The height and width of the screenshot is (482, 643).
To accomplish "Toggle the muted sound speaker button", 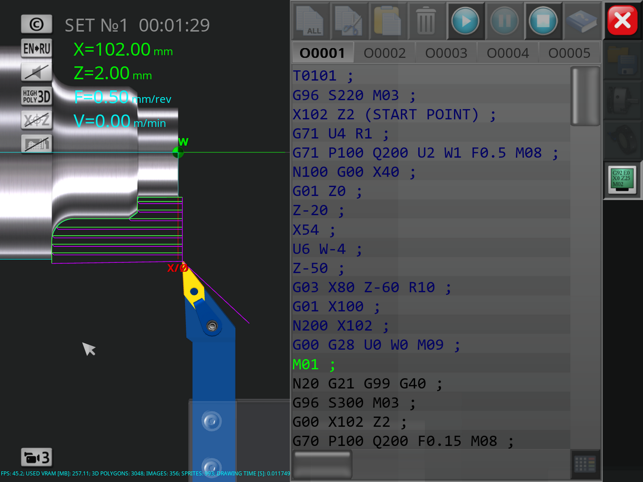I will (37, 72).
